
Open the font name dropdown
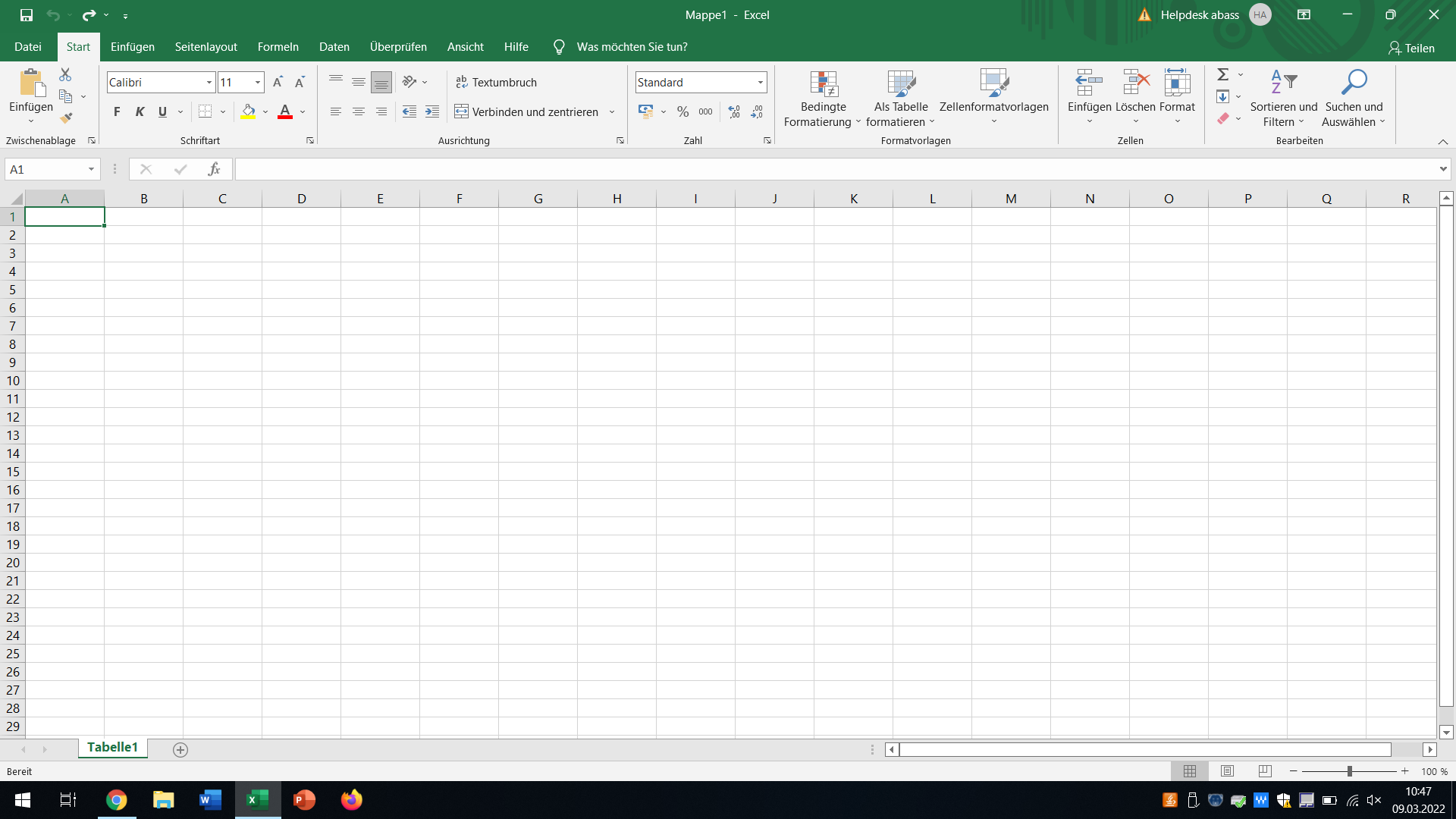coord(209,83)
